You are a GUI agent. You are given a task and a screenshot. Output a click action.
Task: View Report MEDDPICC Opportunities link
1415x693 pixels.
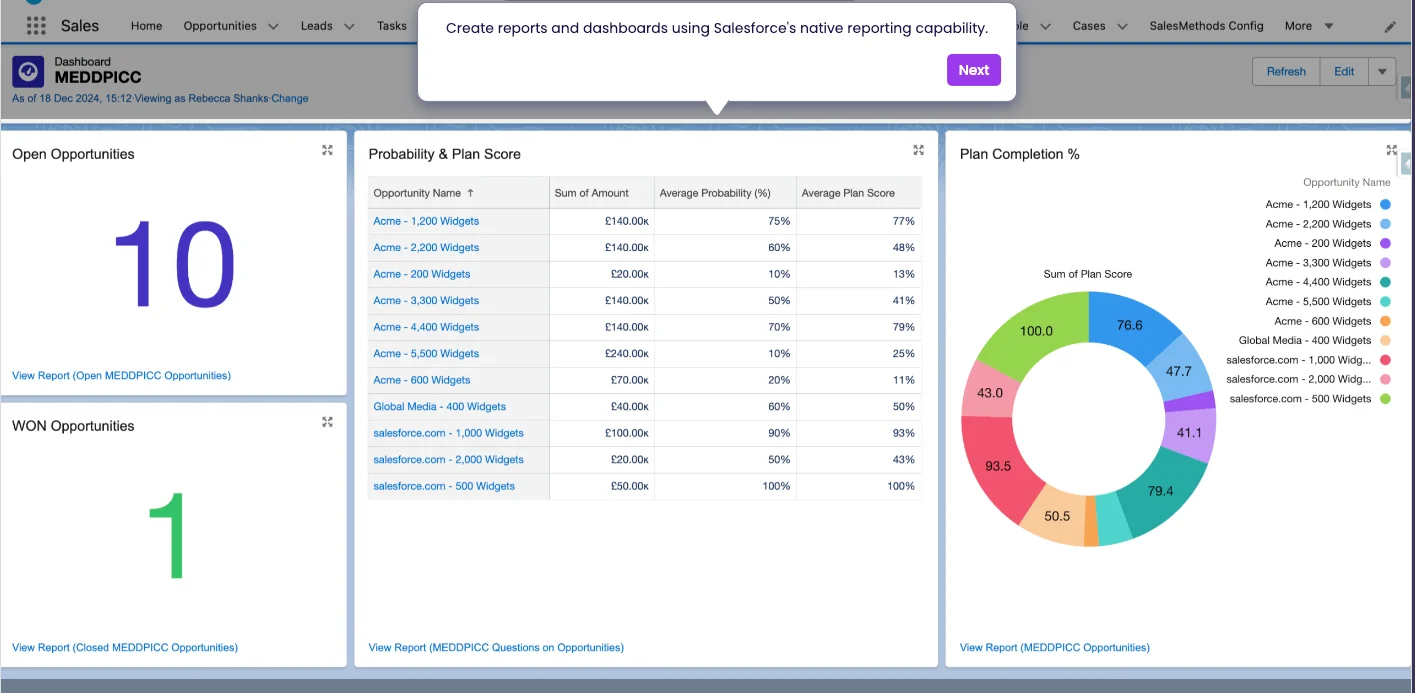point(1055,648)
